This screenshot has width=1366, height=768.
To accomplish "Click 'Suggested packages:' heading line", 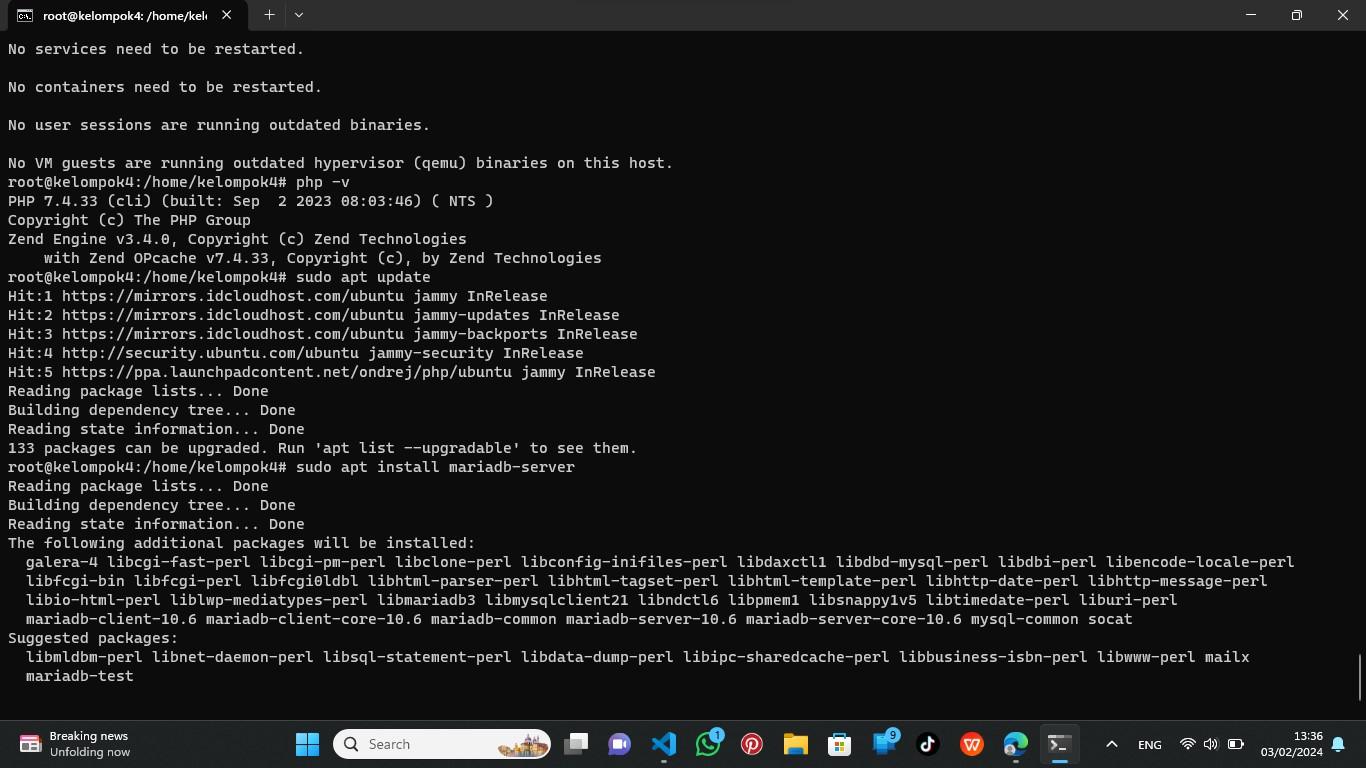I will (x=93, y=638).
